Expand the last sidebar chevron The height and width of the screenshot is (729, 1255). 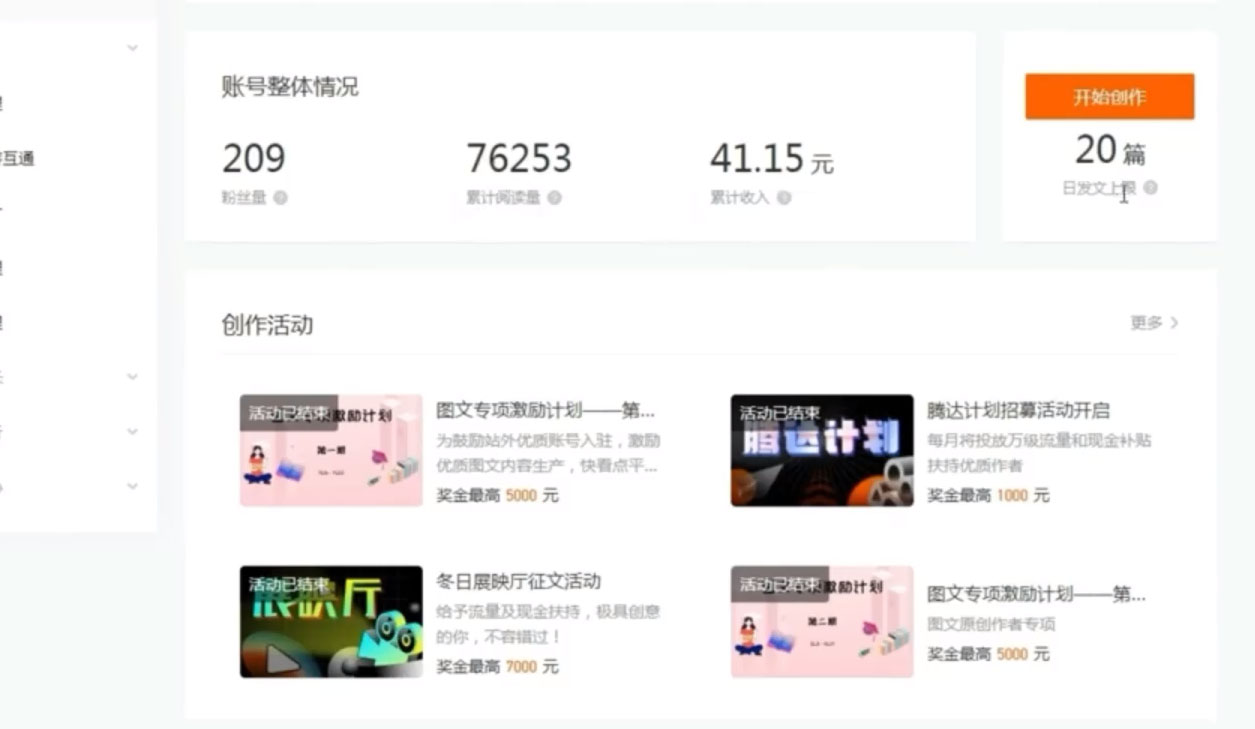[x=132, y=487]
